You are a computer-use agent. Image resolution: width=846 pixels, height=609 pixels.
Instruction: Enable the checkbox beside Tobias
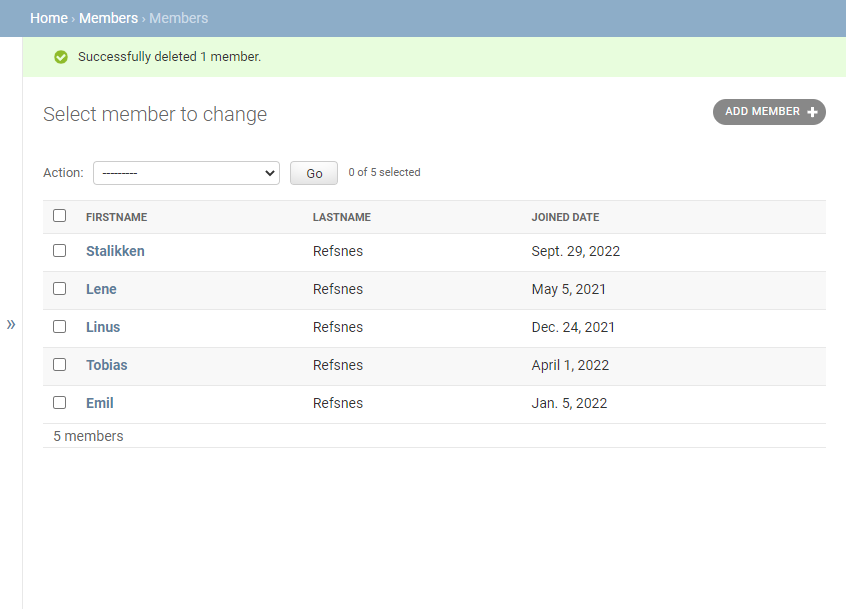(x=59, y=365)
